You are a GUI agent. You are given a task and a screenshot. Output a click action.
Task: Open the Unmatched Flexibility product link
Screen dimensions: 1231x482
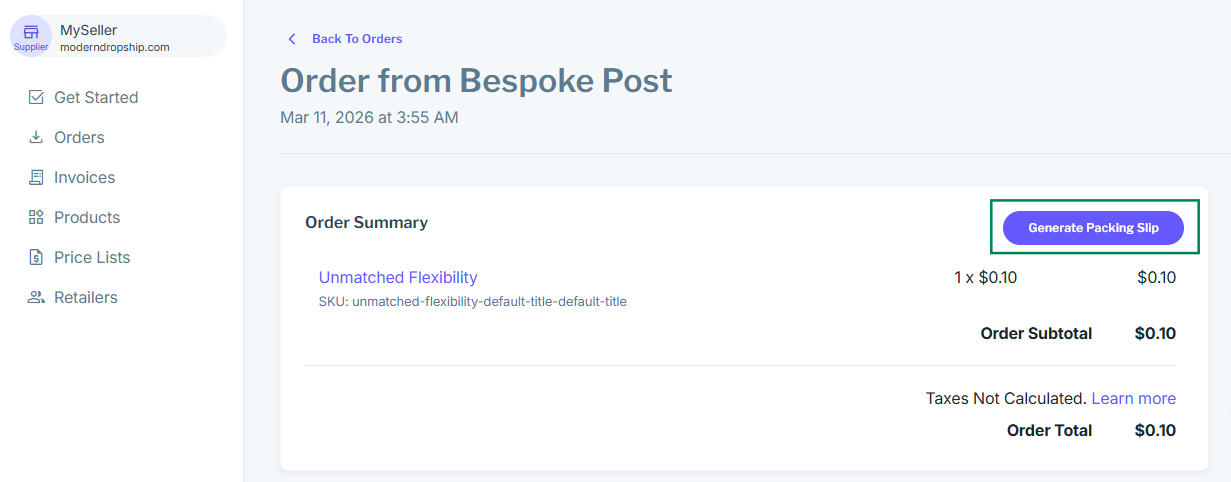[398, 277]
